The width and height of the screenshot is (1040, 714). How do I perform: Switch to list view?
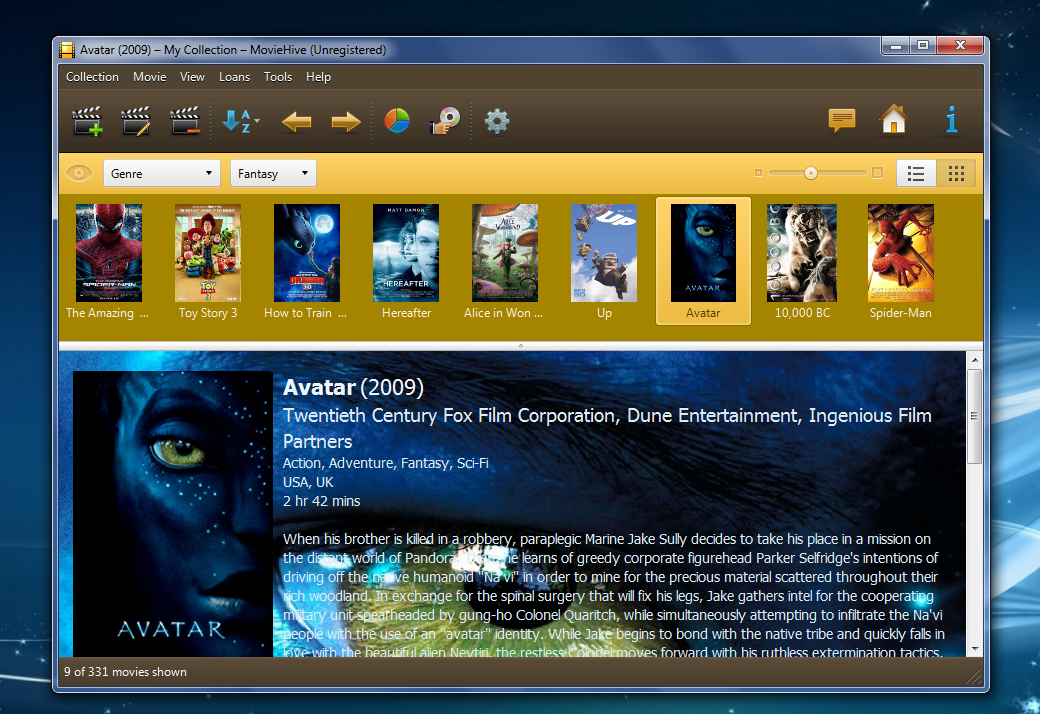coord(916,174)
